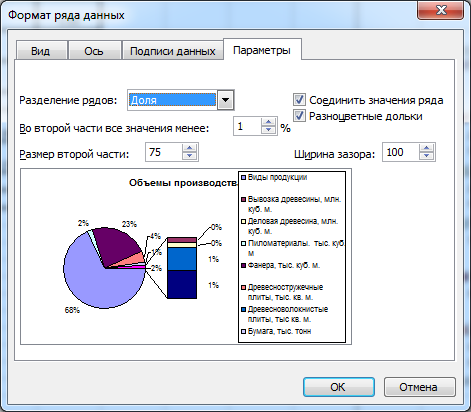
Task: Close the Формат ряда данных dialog
Action: [x=441, y=10]
